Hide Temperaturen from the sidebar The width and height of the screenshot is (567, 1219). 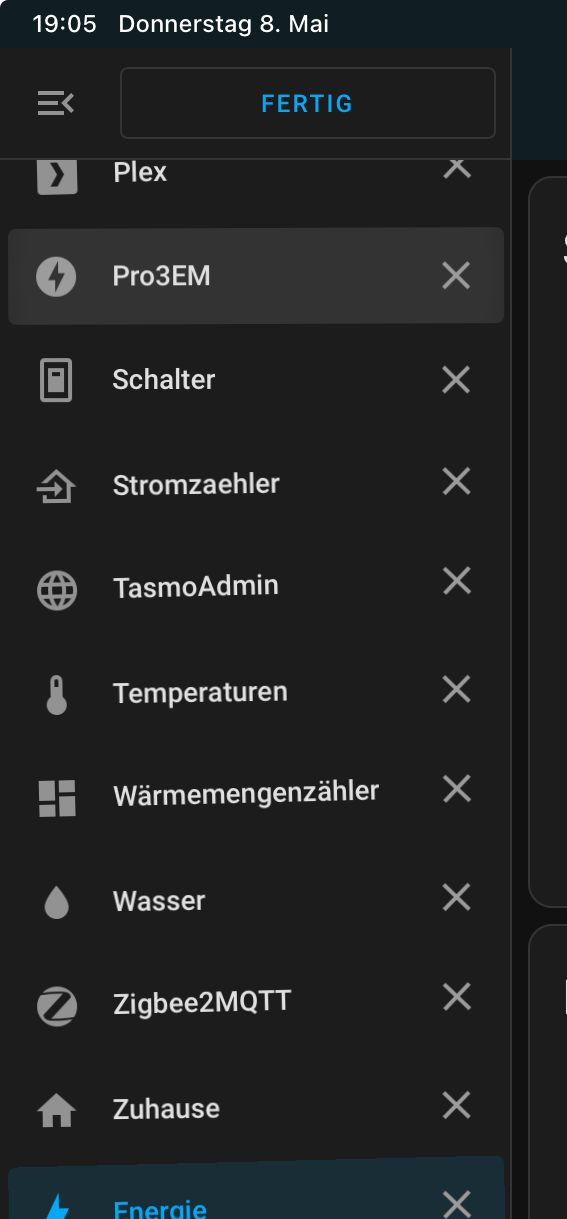point(456,689)
